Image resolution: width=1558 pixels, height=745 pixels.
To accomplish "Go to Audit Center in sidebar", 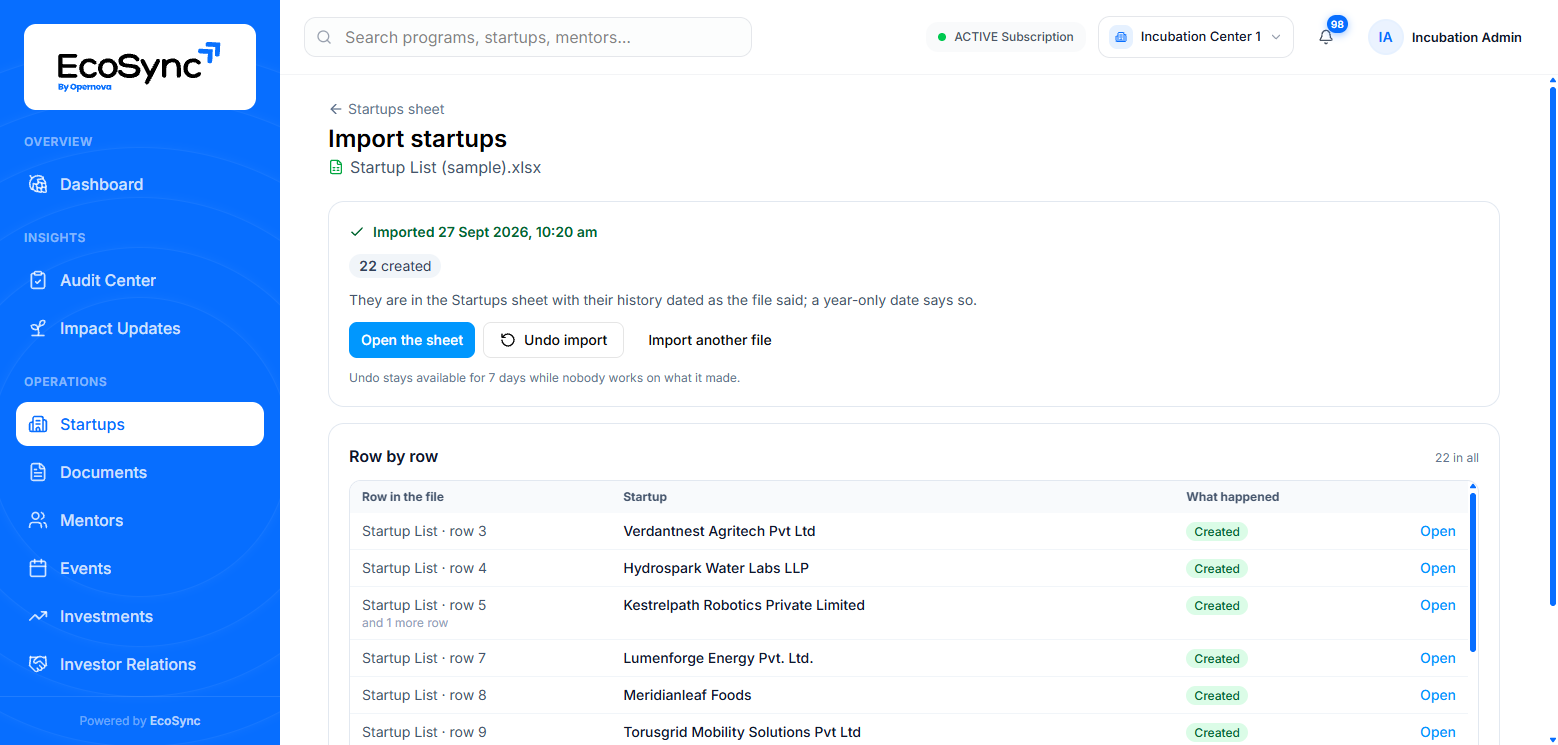I will click(x=140, y=280).
